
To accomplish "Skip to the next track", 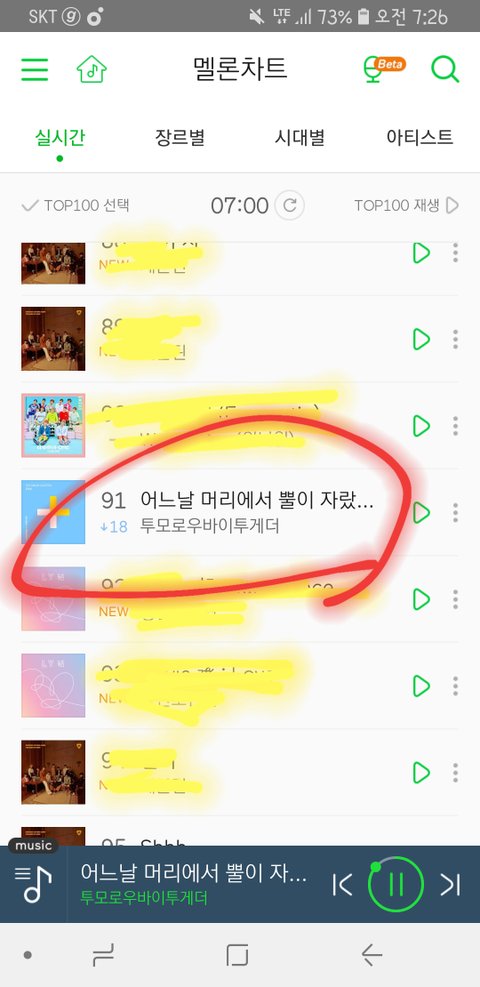I will (x=450, y=884).
